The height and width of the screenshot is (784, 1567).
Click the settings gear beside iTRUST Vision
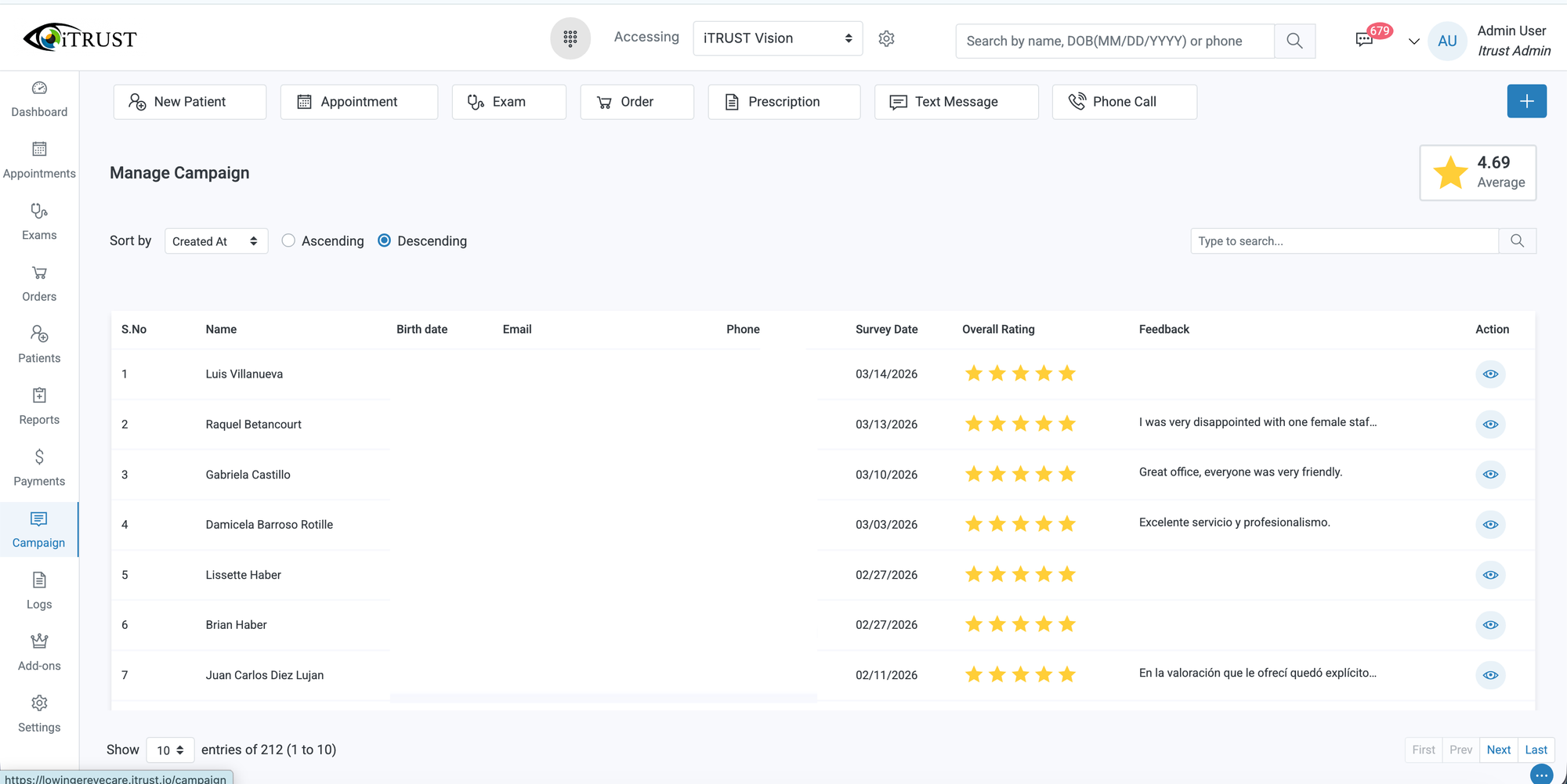click(x=886, y=38)
